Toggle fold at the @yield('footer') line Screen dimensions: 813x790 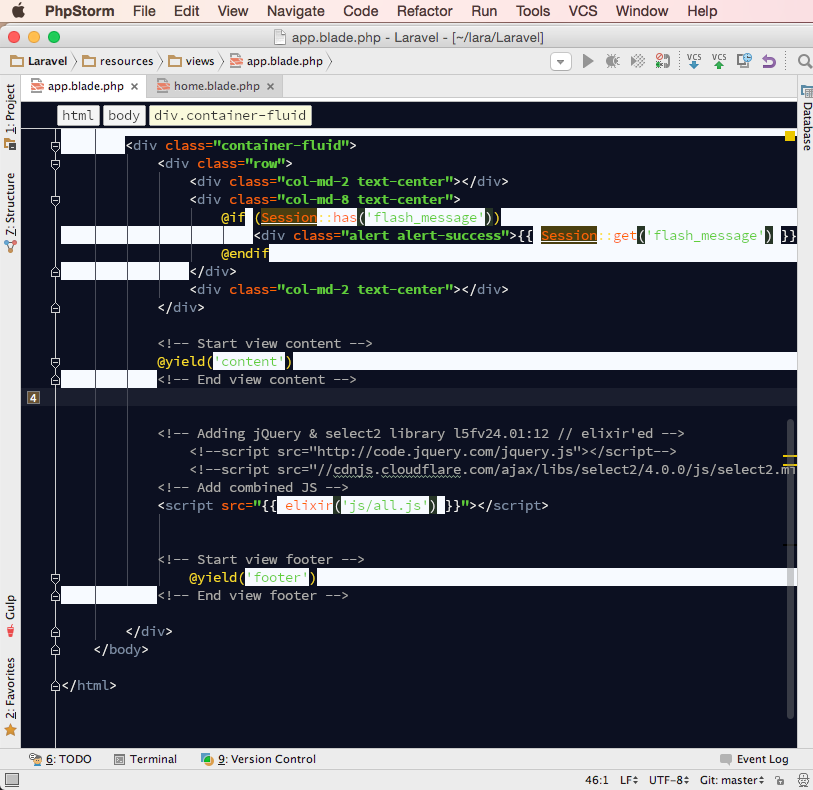click(55, 577)
